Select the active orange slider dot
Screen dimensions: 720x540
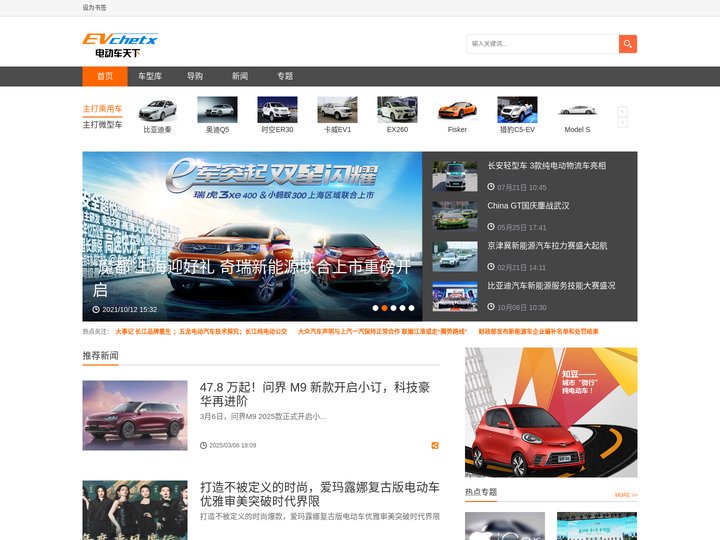[x=384, y=308]
